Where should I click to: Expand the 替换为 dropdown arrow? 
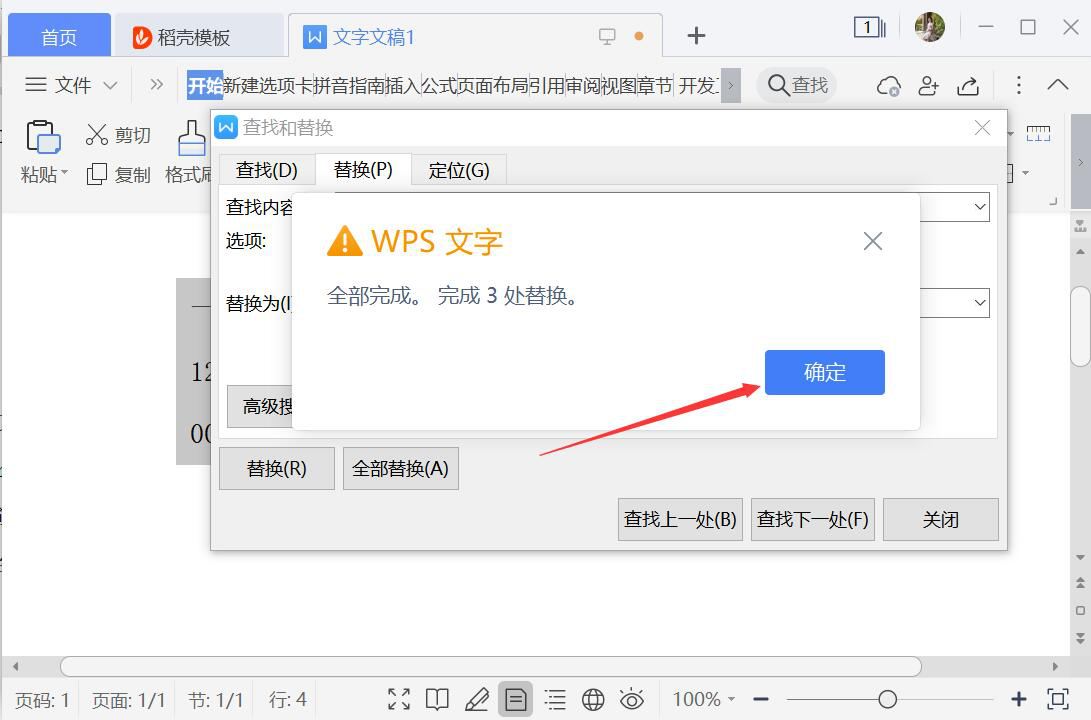[x=980, y=303]
